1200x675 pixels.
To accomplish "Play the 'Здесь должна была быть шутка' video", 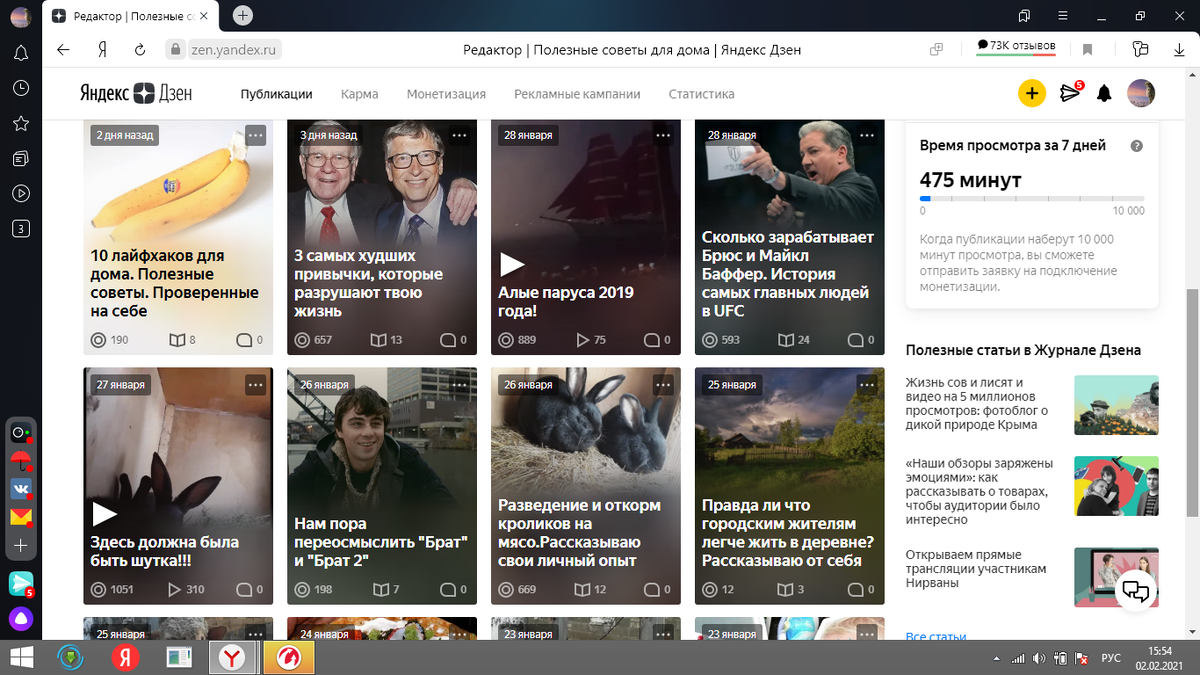I will coord(104,514).
